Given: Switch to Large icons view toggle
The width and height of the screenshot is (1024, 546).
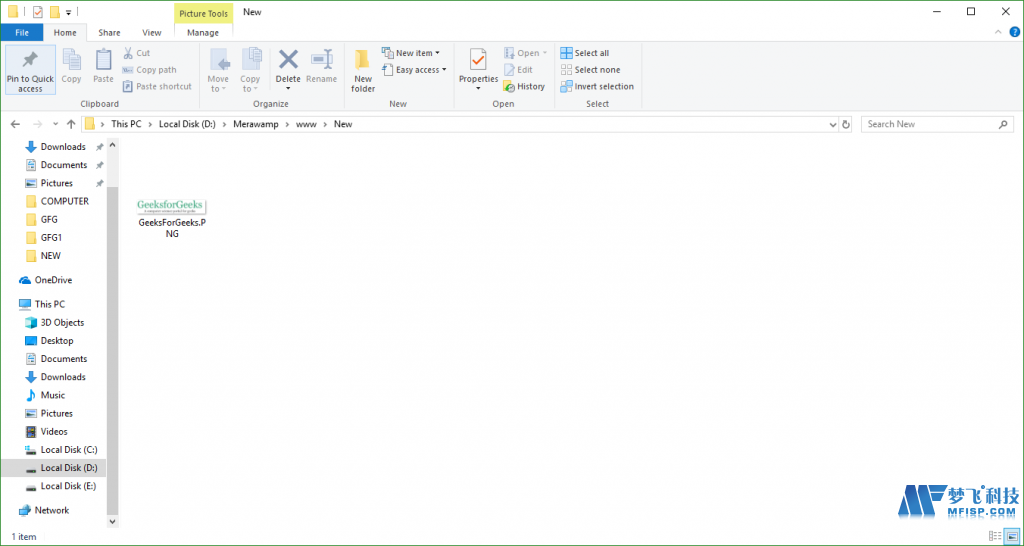Looking at the screenshot, I should tap(1012, 536).
